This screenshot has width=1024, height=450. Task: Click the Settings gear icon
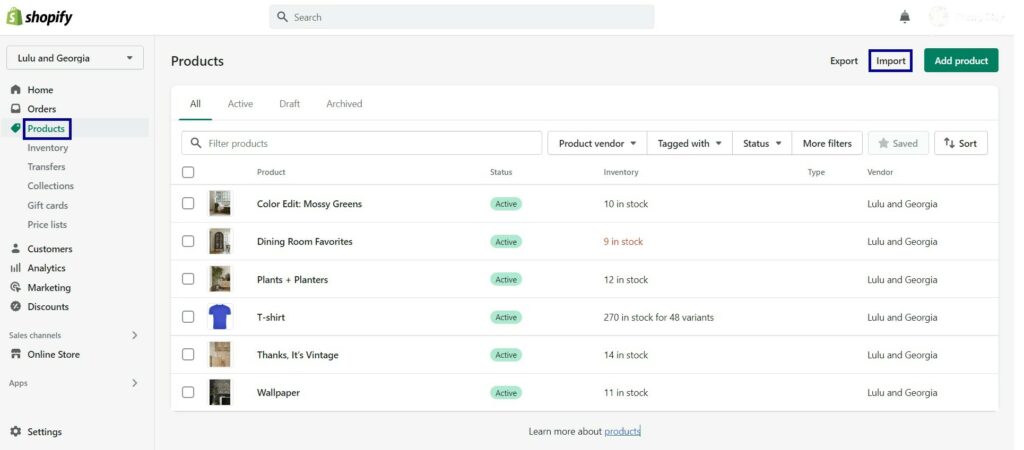[16, 431]
